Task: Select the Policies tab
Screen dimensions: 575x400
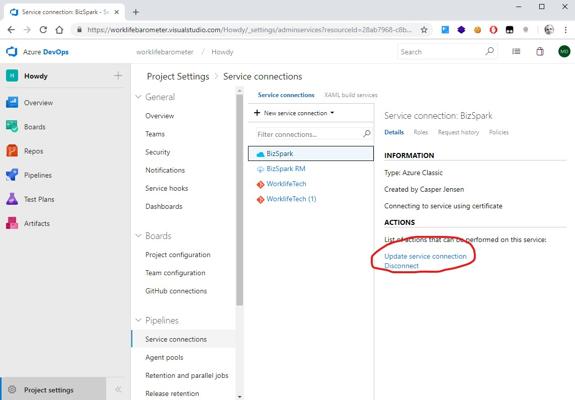Action: coord(499,132)
